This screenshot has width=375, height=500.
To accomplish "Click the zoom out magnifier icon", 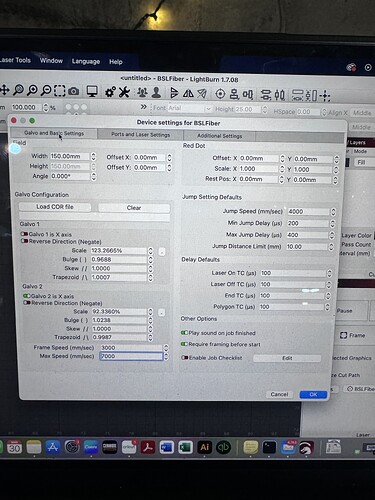I will click(46, 90).
